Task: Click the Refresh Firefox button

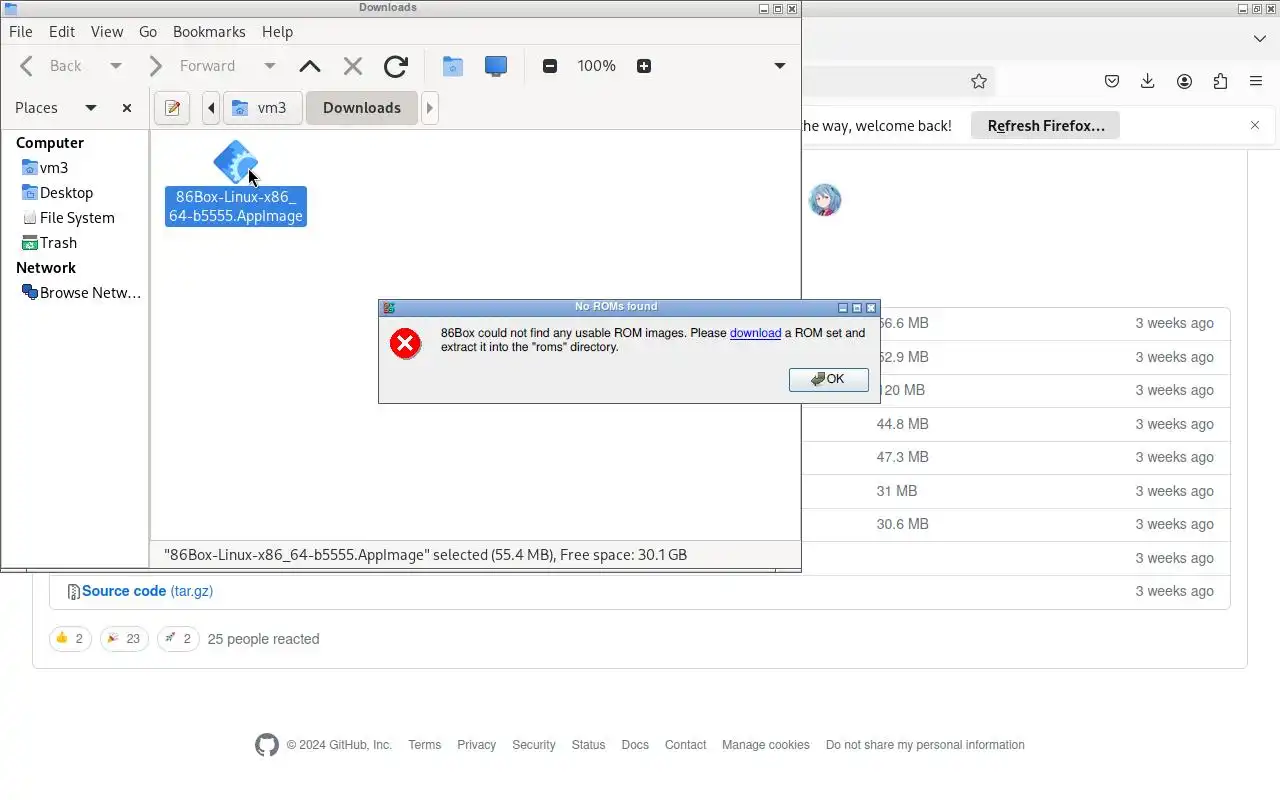Action: point(1046,125)
